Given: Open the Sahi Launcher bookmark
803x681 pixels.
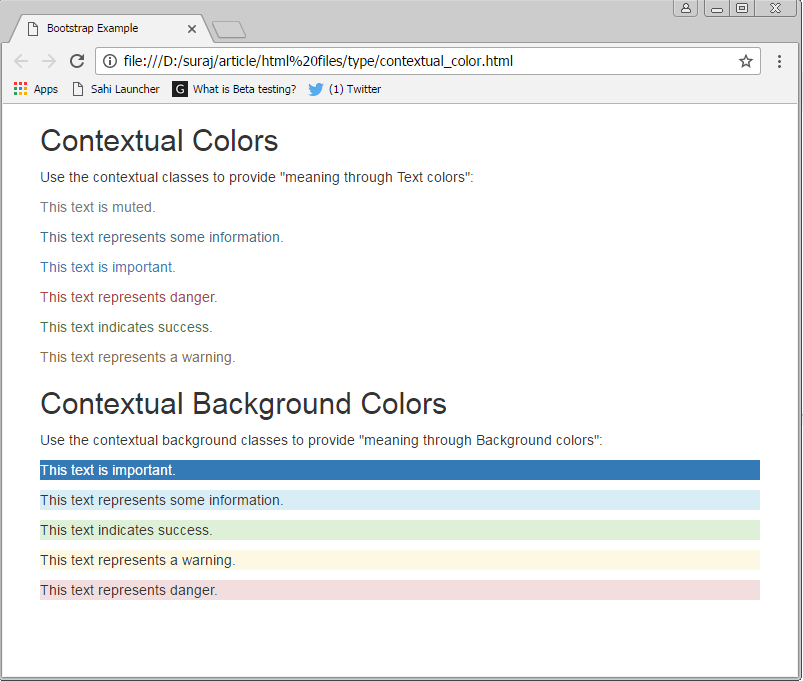Looking at the screenshot, I should click(x=115, y=89).
